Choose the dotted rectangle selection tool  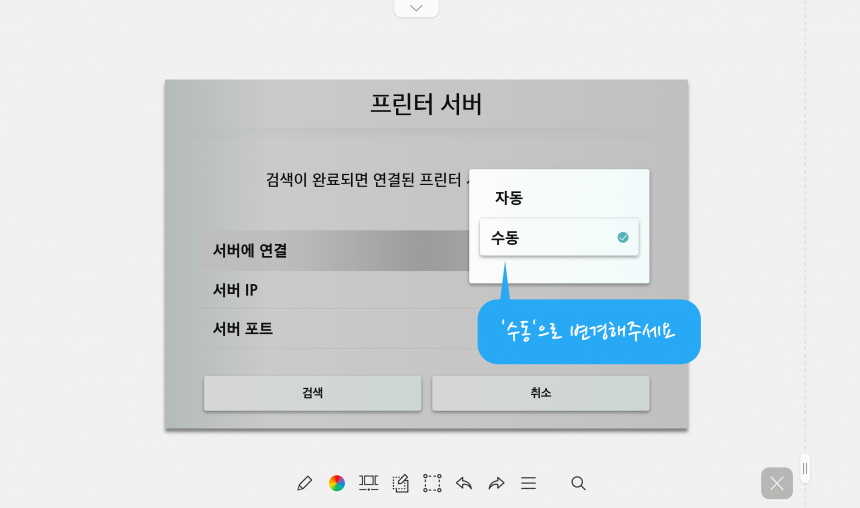point(432,483)
